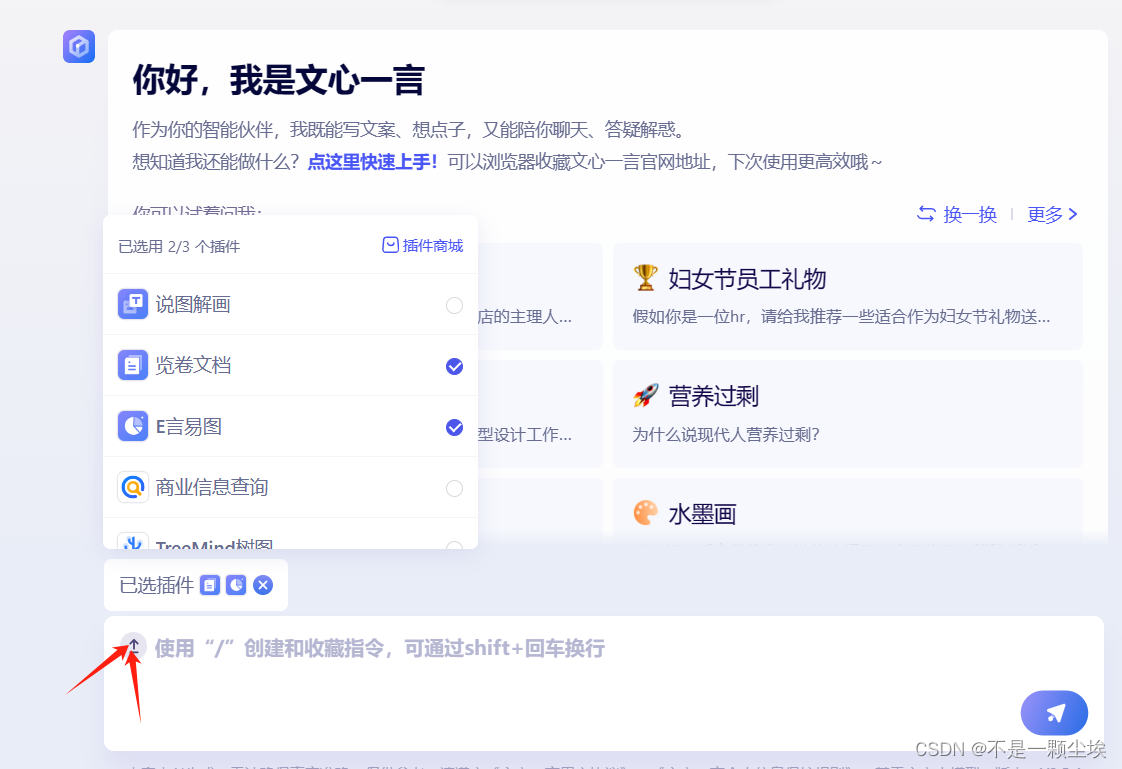This screenshot has width=1122, height=769.
Task: Click the 换一换 refresh suggestions button
Action: (x=957, y=214)
